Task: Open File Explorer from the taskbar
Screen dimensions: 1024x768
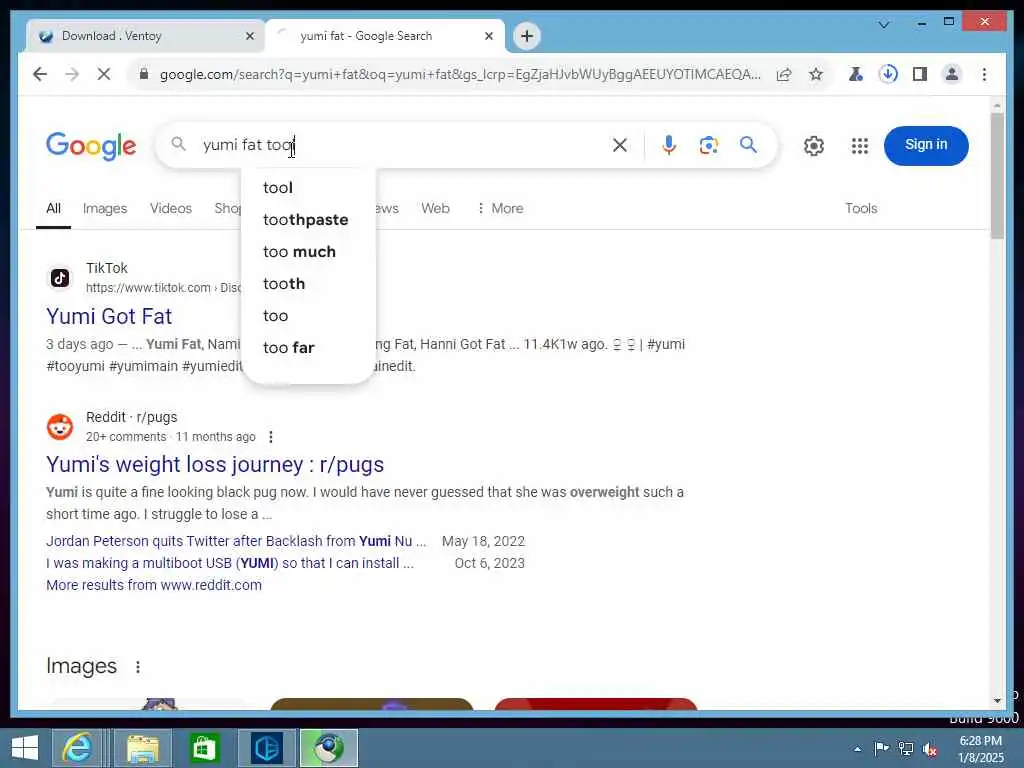Action: (x=143, y=748)
